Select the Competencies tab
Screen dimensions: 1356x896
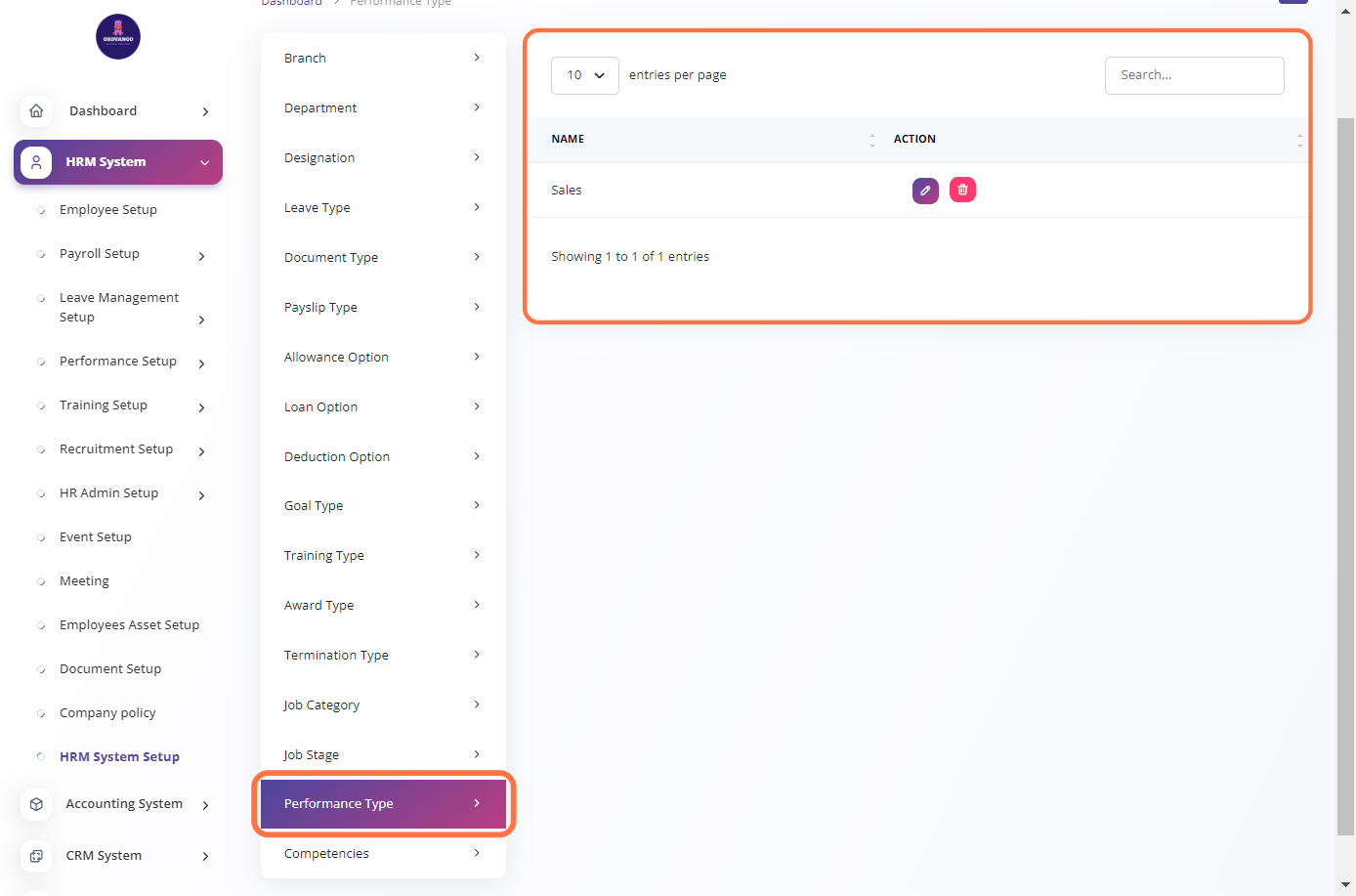coord(383,854)
